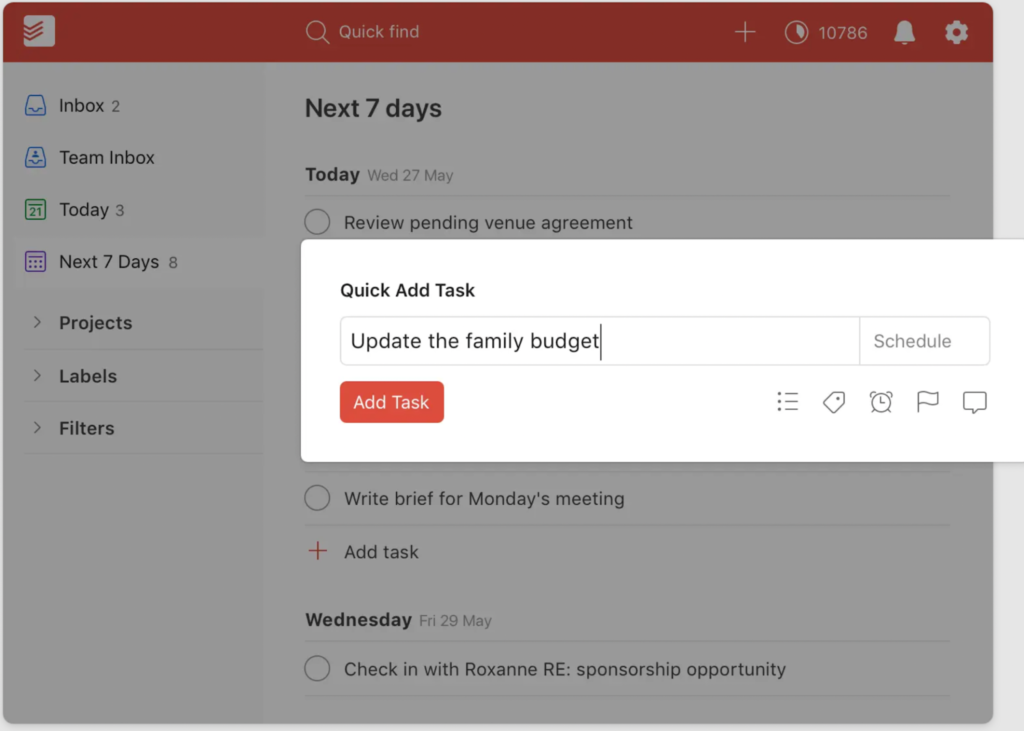Expand the Filters section
This screenshot has width=1024, height=731.
point(87,428)
